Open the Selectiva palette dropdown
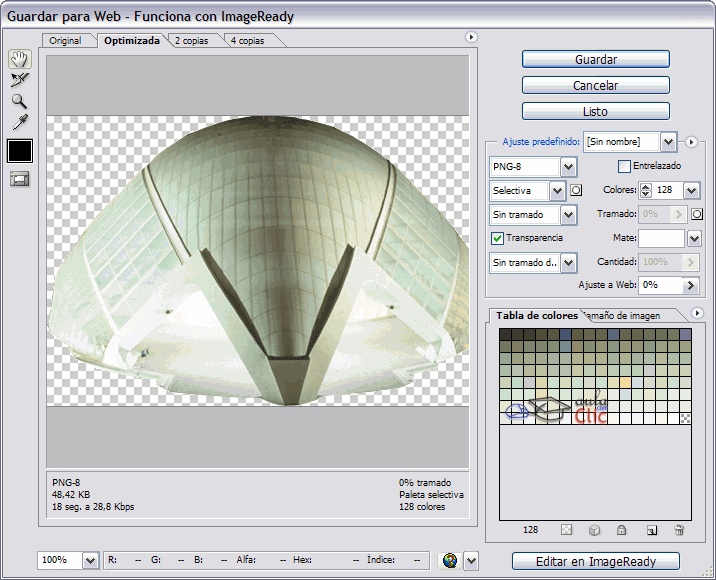716x580 pixels. coord(557,190)
